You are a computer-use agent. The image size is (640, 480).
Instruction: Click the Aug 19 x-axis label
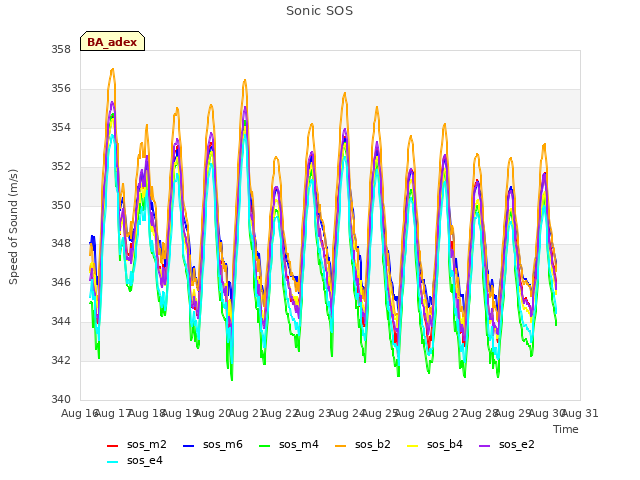point(180,413)
